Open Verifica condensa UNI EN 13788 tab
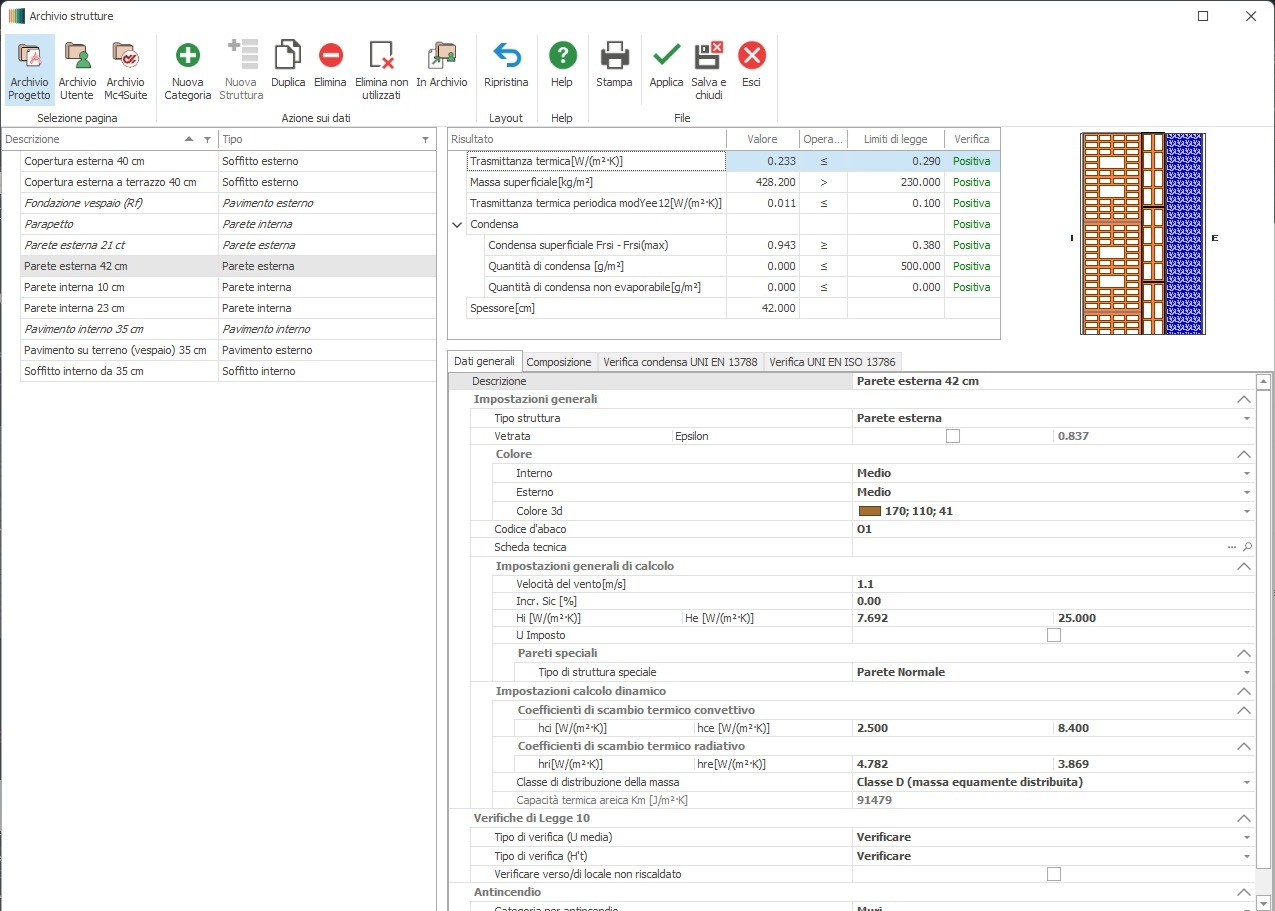This screenshot has width=1275, height=911. 683,362
